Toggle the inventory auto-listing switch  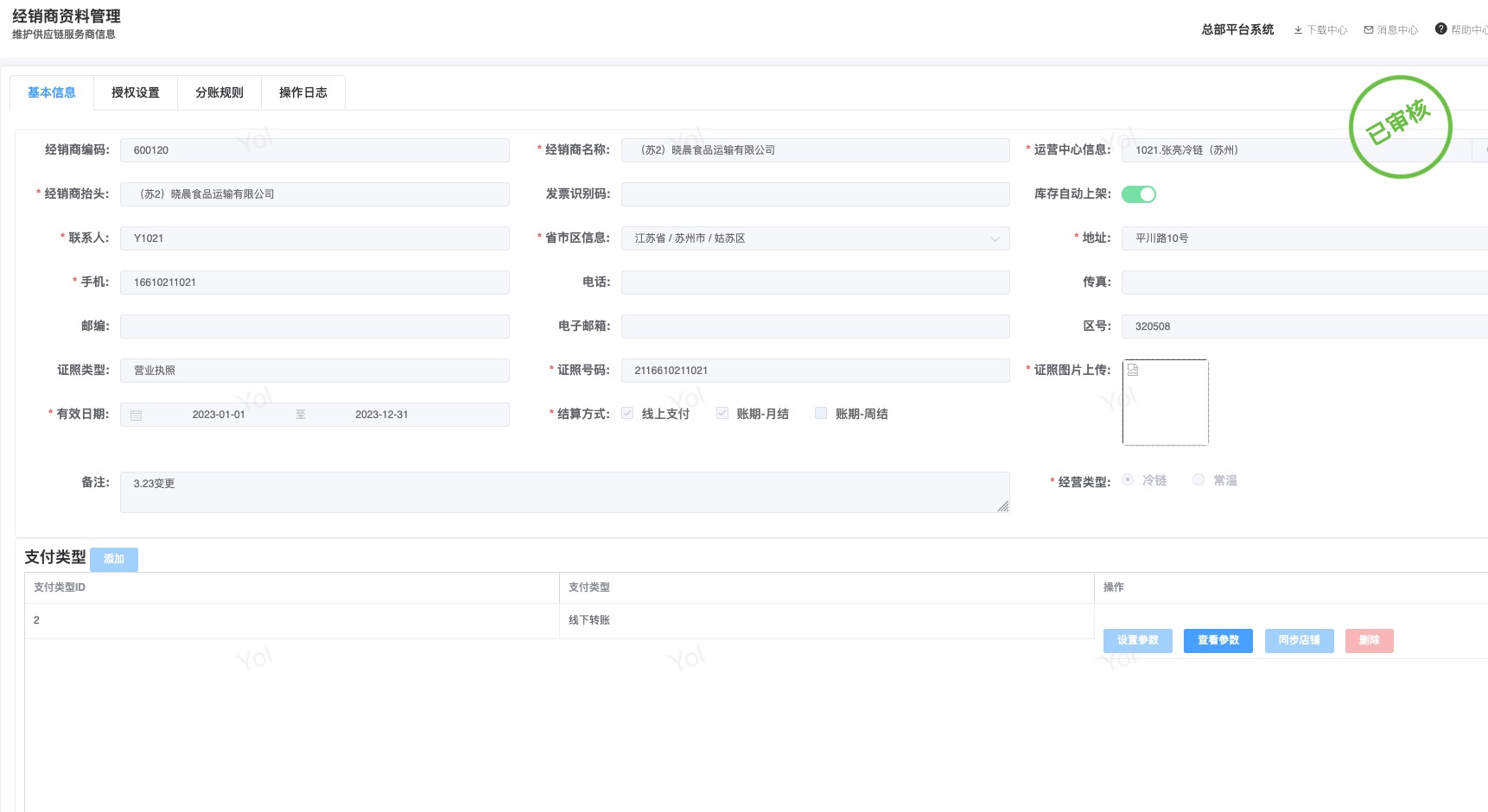[x=1138, y=194]
